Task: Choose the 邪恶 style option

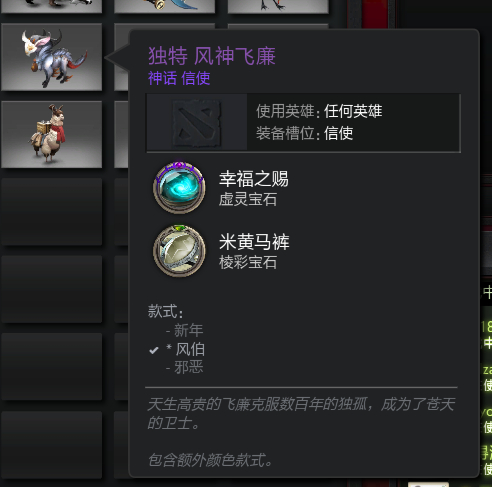Action: coord(184,367)
